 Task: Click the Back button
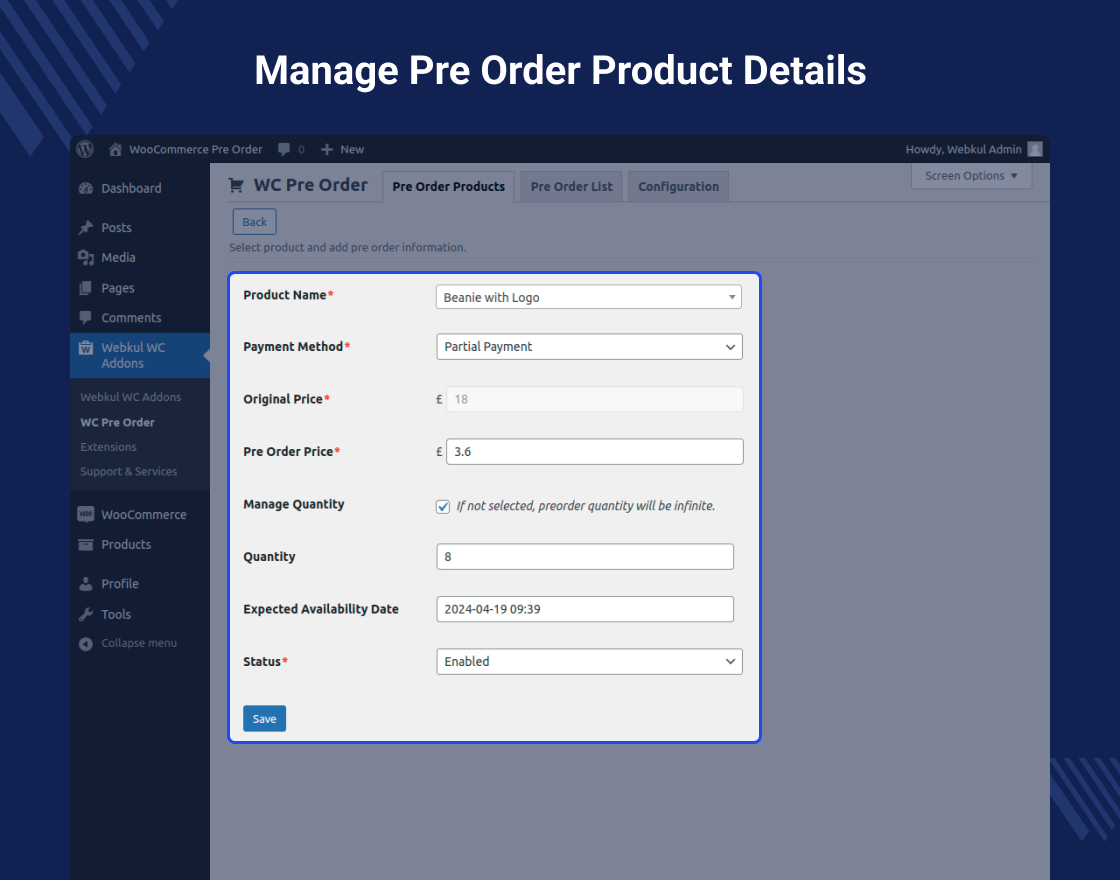(254, 222)
